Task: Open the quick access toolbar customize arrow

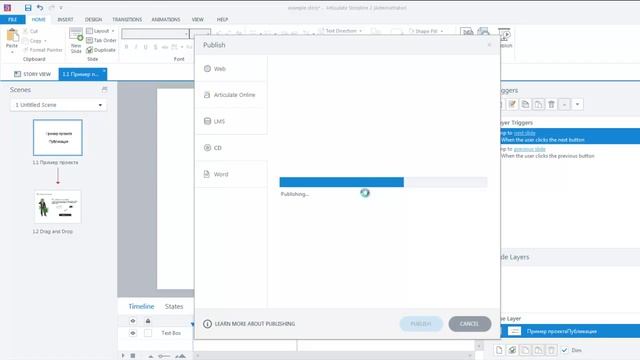Action: 61,8
